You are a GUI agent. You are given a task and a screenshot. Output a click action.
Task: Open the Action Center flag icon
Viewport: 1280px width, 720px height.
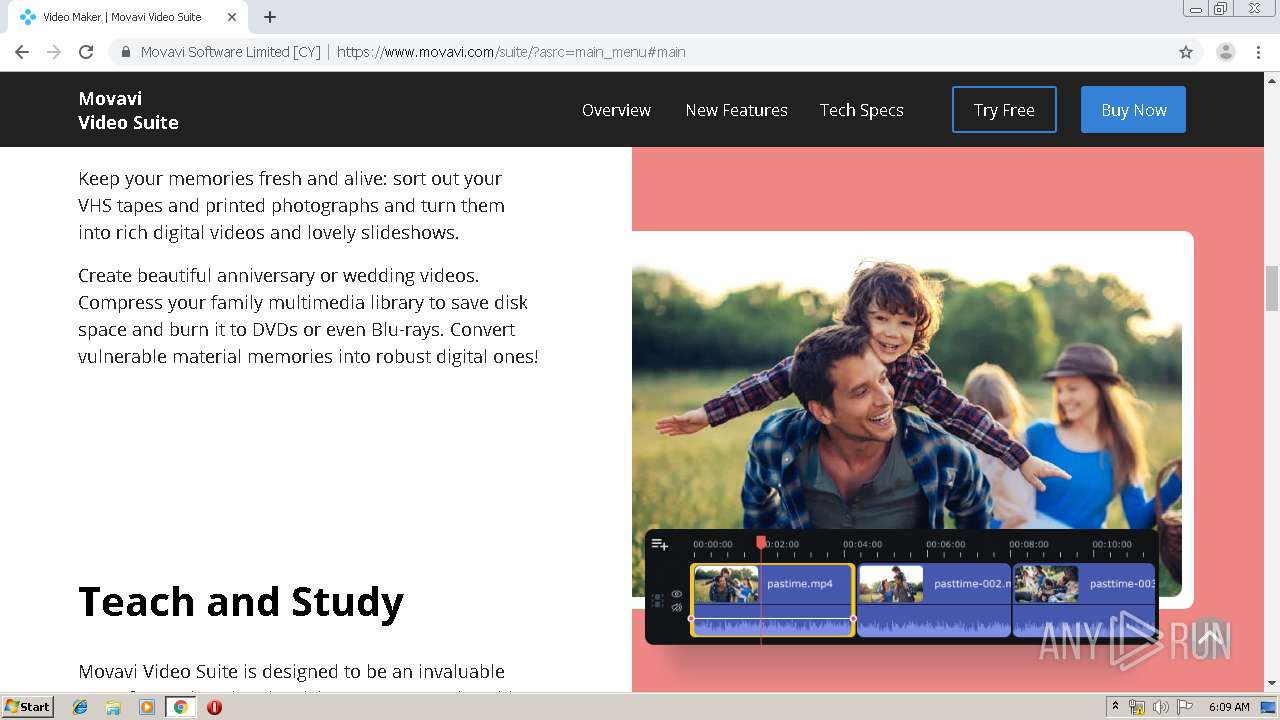[1185, 707]
